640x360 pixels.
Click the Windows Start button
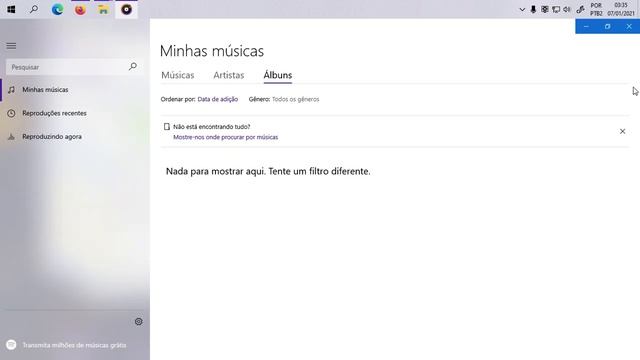11,9
